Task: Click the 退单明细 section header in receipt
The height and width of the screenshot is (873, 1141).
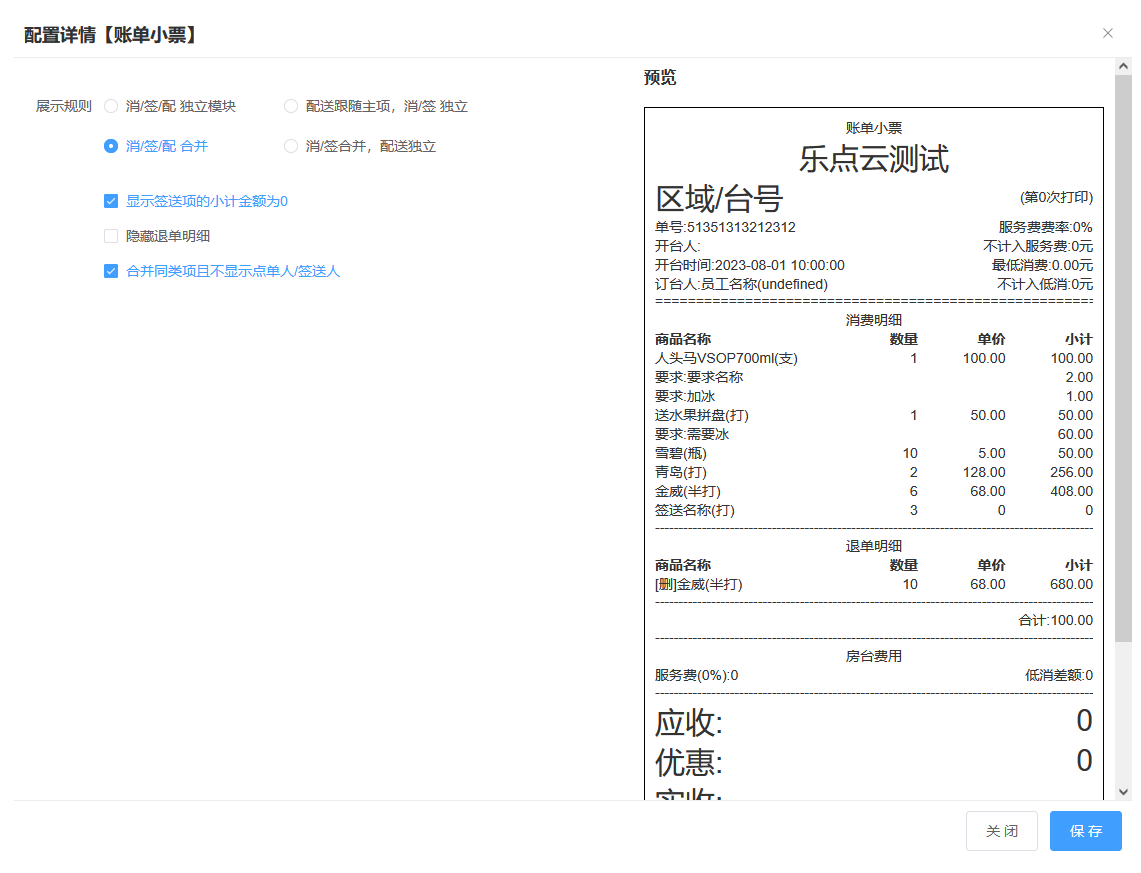Action: [873, 546]
